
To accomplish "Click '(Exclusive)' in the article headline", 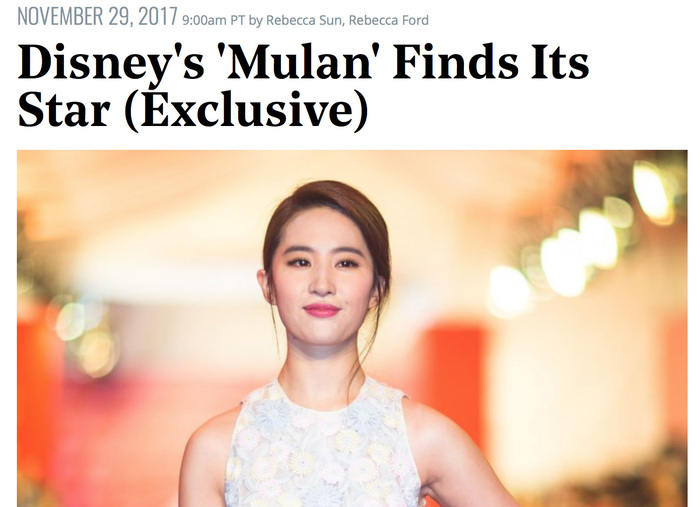I will (246, 110).
